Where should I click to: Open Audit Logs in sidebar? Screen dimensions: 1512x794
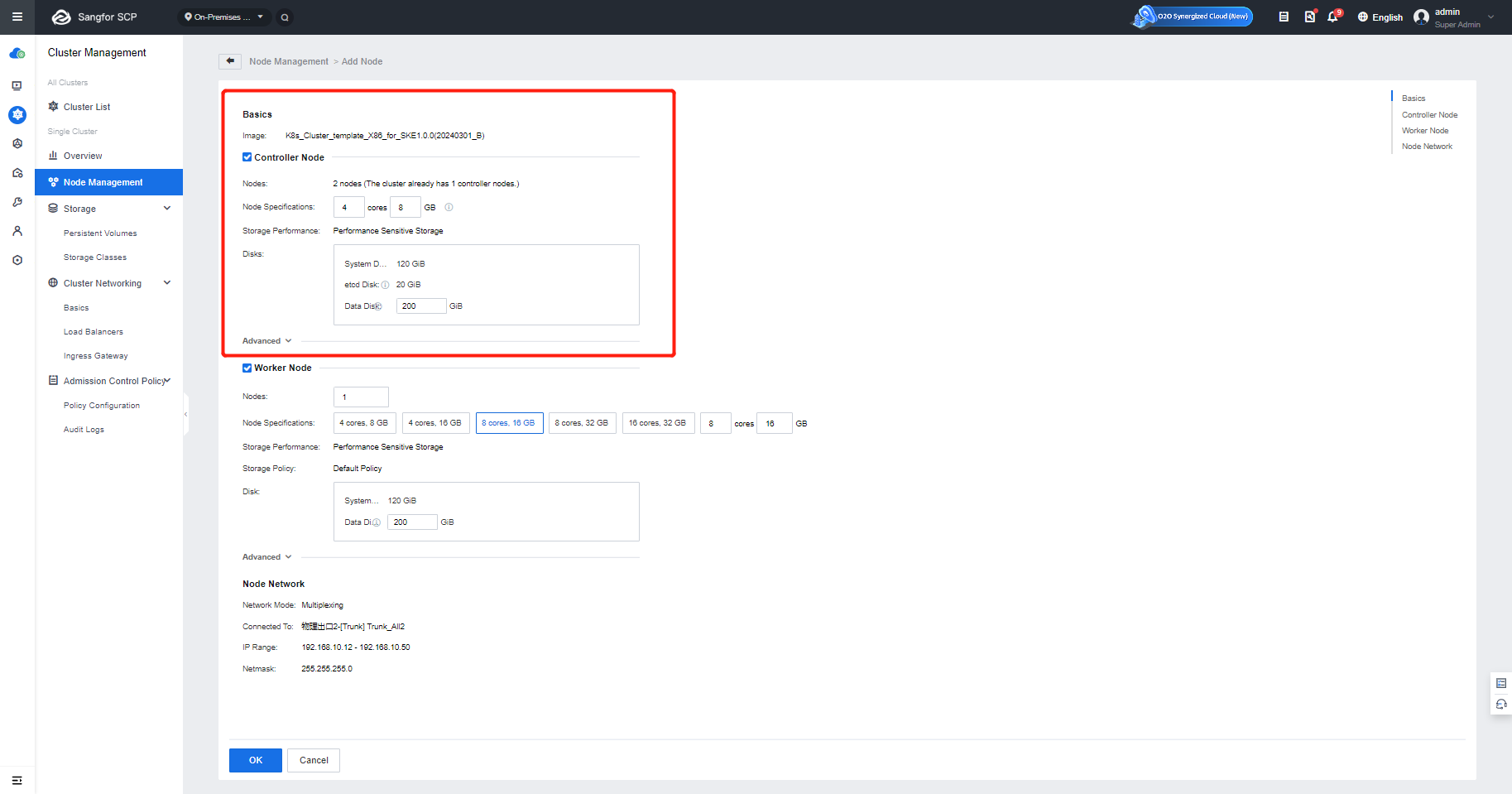coord(84,430)
